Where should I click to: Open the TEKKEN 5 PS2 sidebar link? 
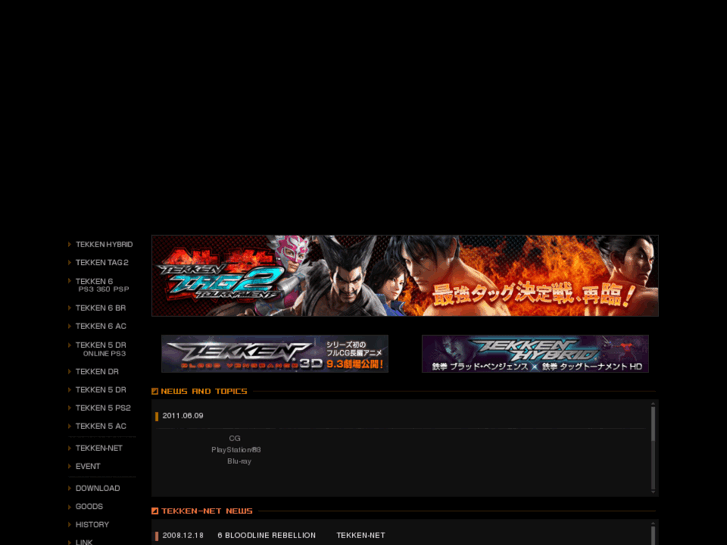[x=103, y=408]
